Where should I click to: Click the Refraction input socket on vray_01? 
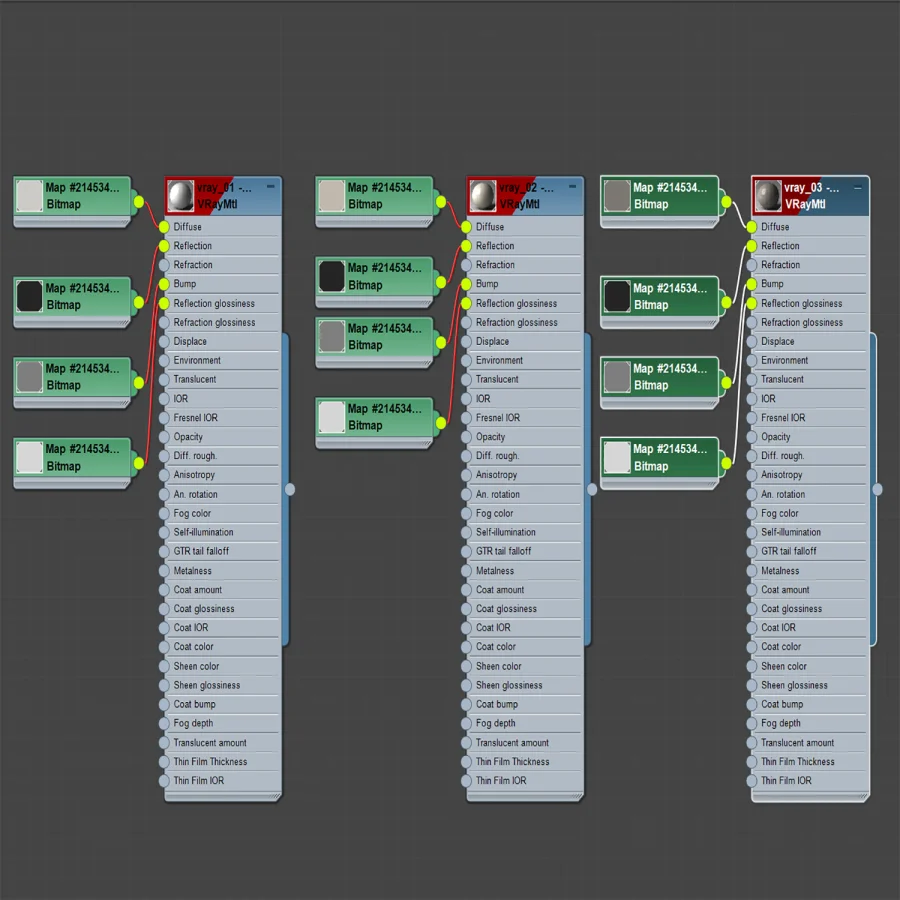[164, 265]
